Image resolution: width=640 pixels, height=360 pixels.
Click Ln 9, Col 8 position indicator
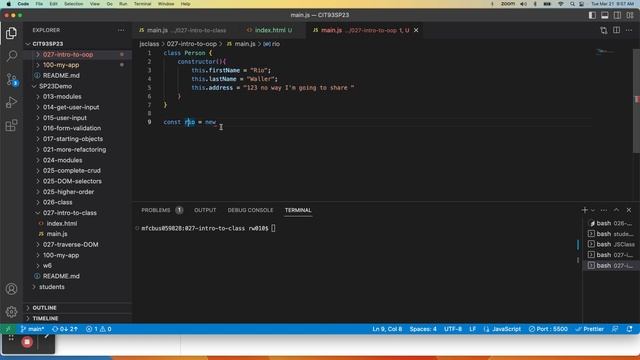(387, 329)
